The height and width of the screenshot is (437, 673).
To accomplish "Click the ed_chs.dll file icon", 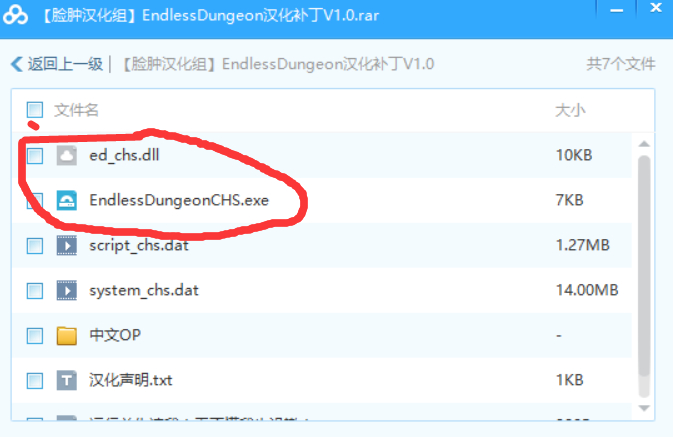I will (x=67, y=155).
